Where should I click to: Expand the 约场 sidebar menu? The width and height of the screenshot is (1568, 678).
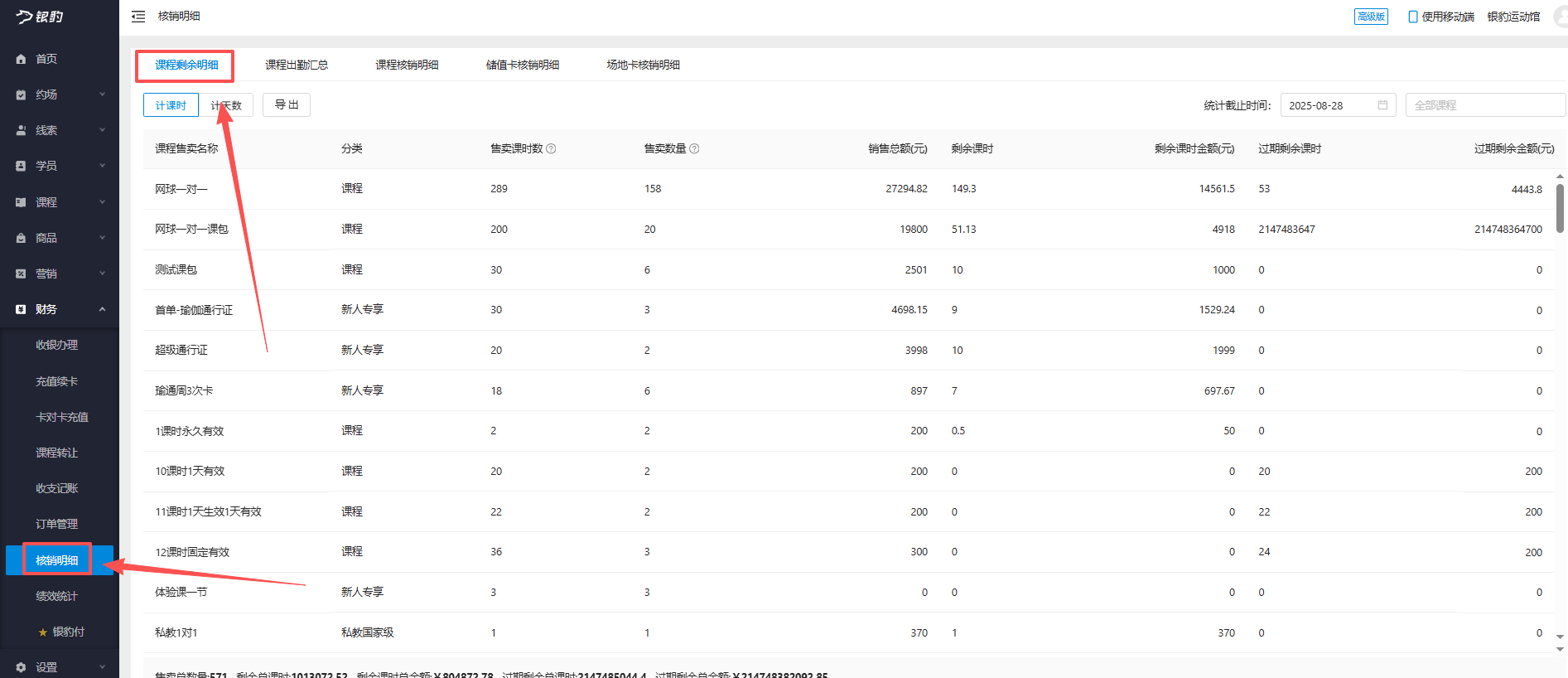pyautogui.click(x=60, y=94)
